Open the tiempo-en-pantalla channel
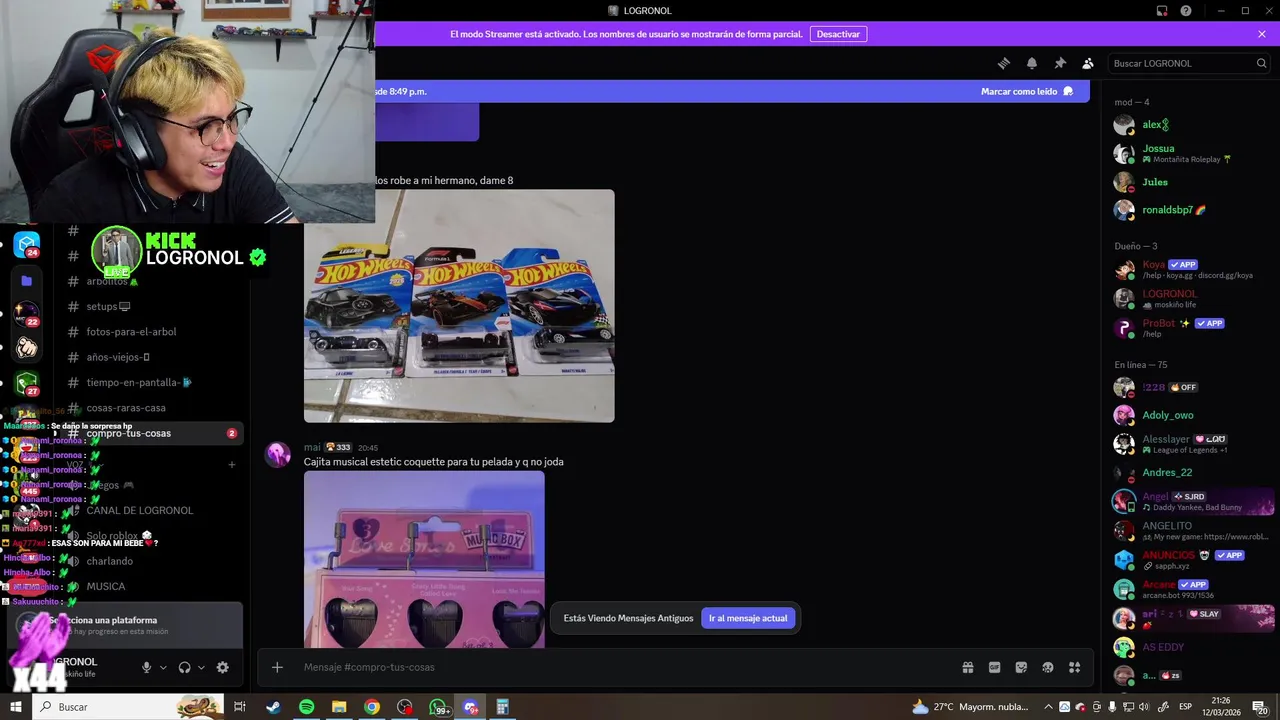The height and width of the screenshot is (720, 1280). point(150,382)
